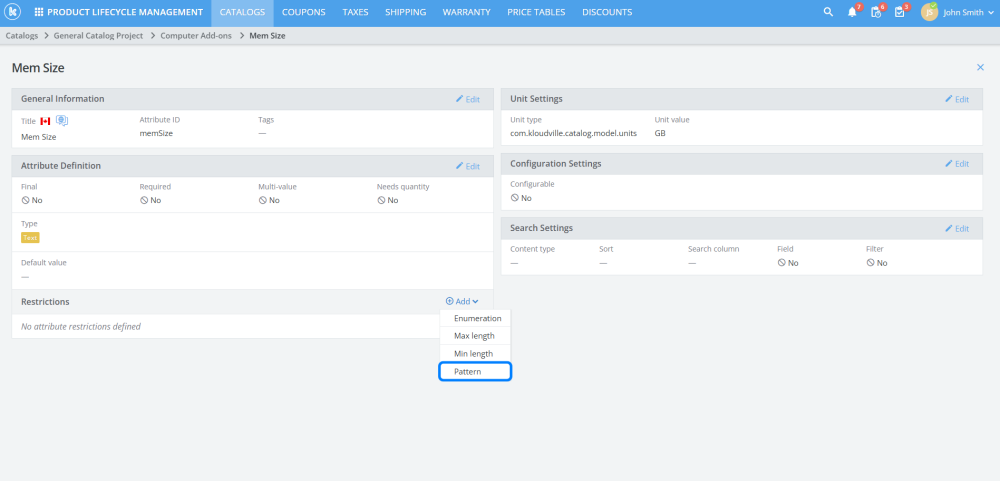1000x481 pixels.
Task: Click the Field No value
Action: coord(788,263)
